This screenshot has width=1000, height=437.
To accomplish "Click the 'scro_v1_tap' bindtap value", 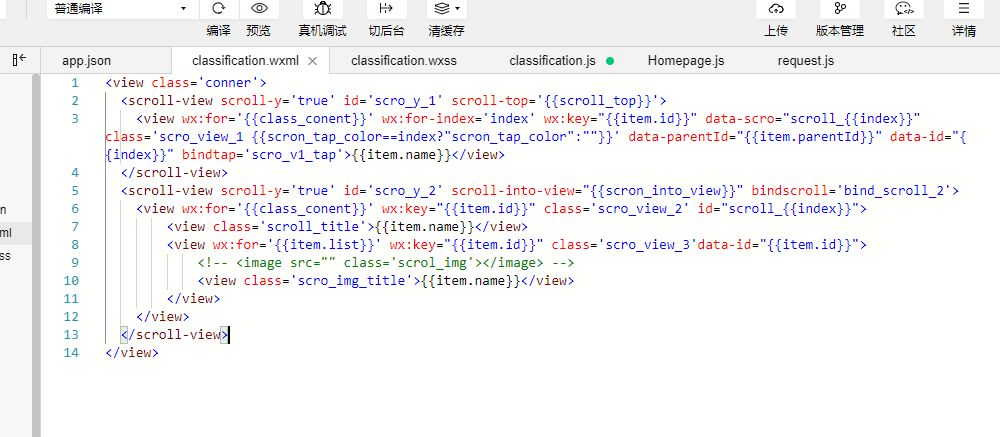I will 293,155.
